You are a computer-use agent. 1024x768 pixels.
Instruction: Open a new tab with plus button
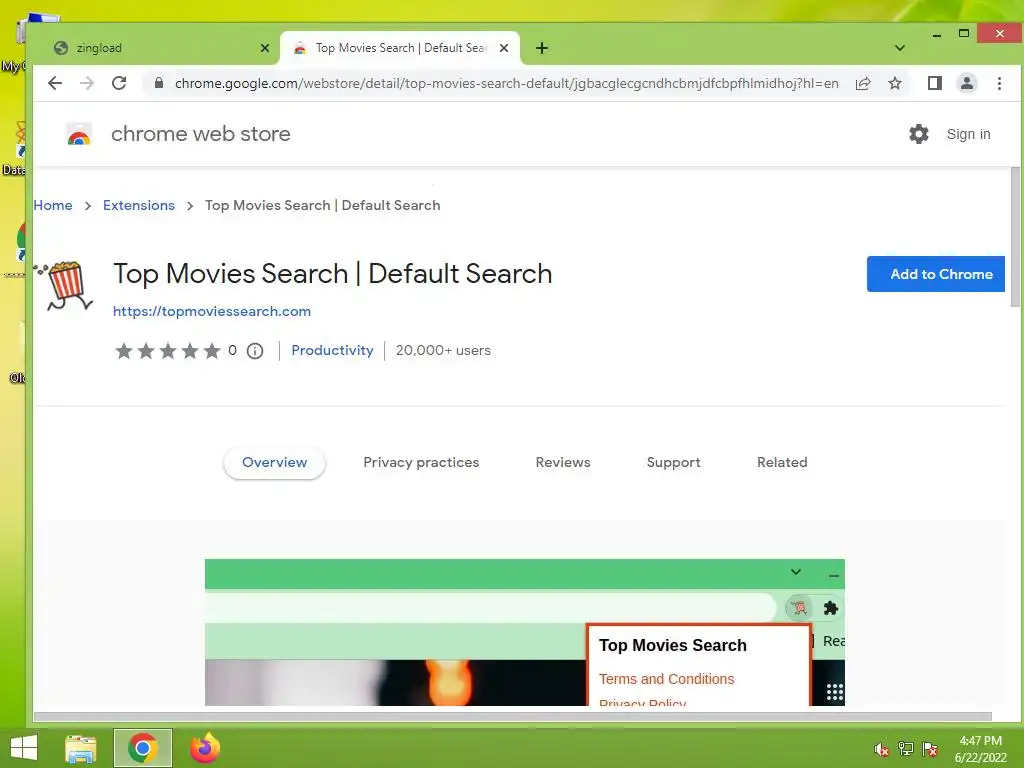pyautogui.click(x=541, y=48)
